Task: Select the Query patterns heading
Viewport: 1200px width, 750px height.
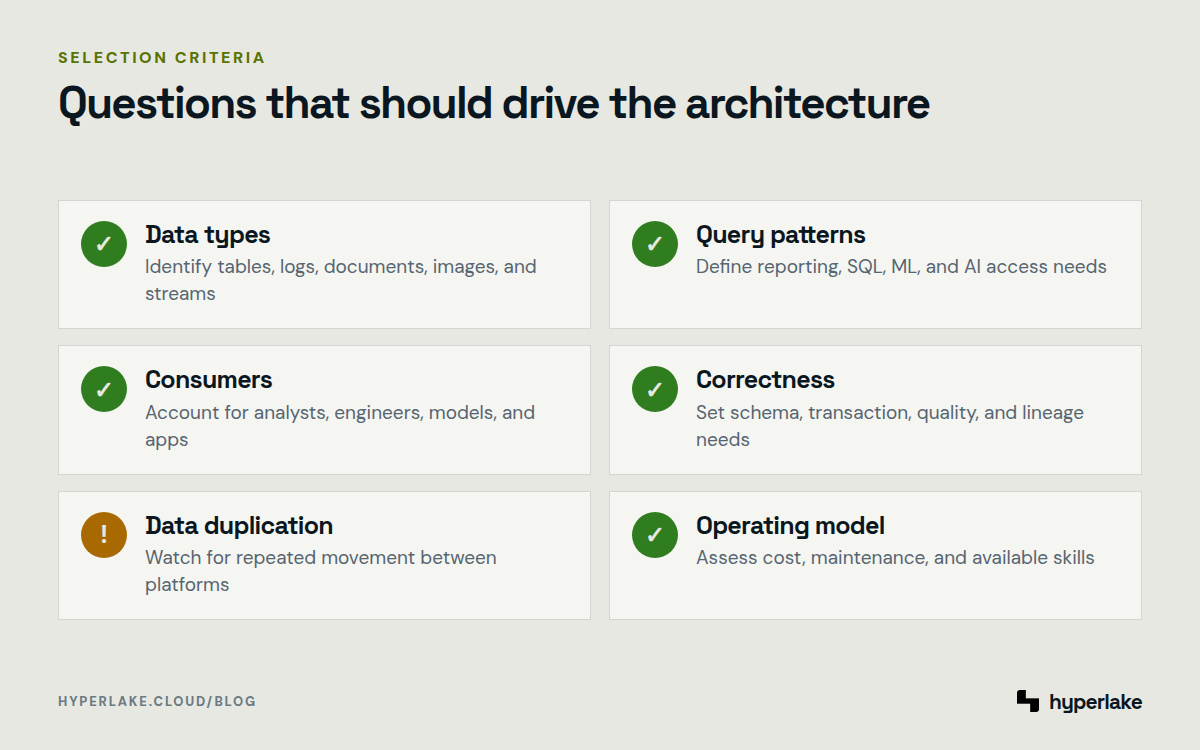Action: (x=781, y=235)
